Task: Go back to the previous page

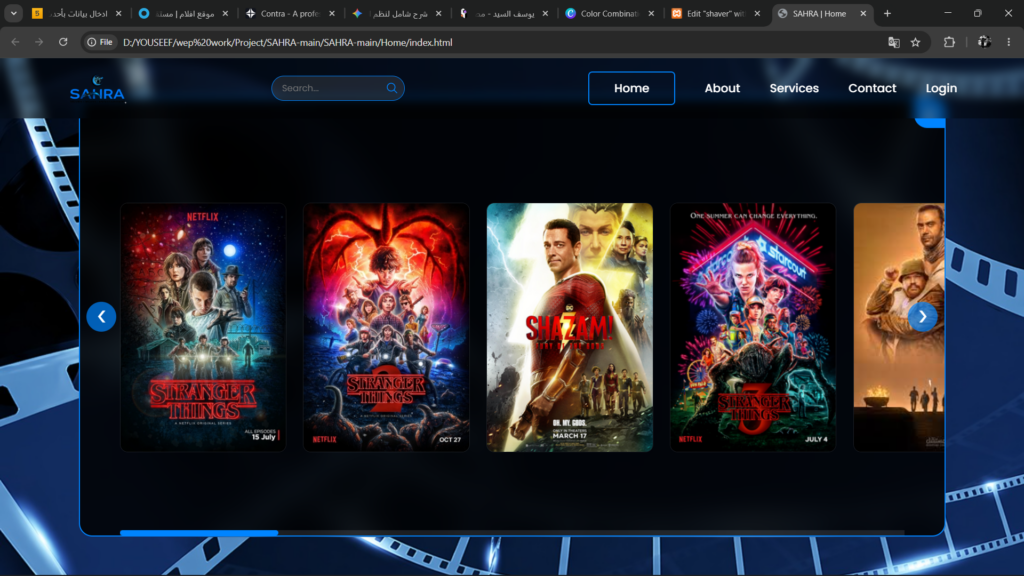Action: click(15, 42)
